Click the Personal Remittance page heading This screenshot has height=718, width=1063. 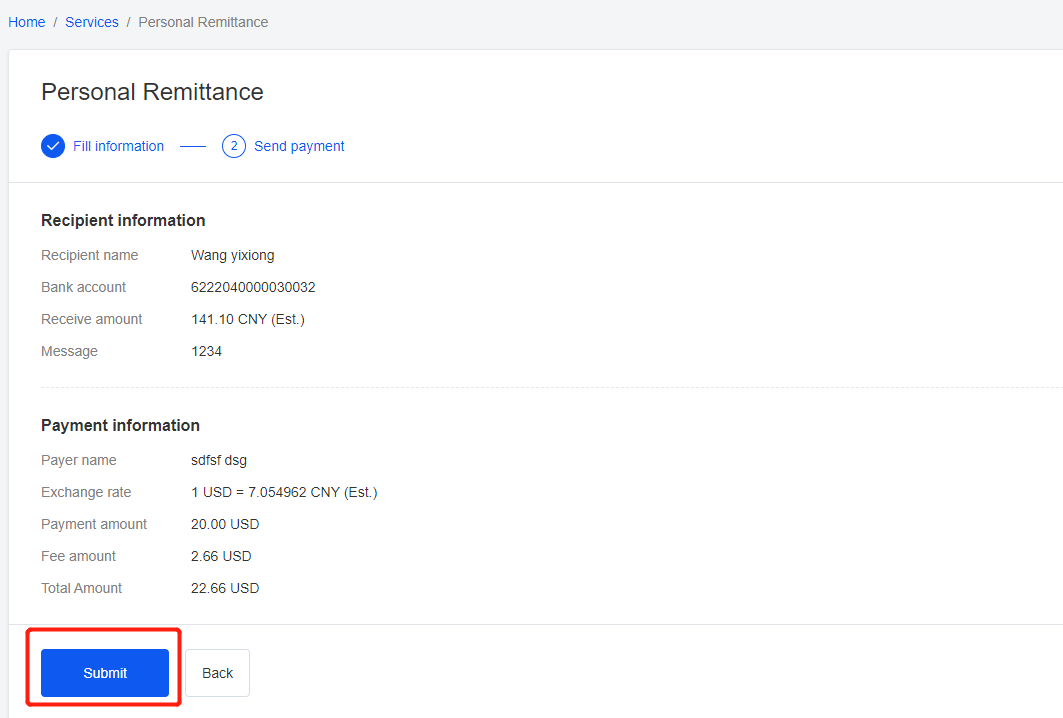click(x=153, y=92)
